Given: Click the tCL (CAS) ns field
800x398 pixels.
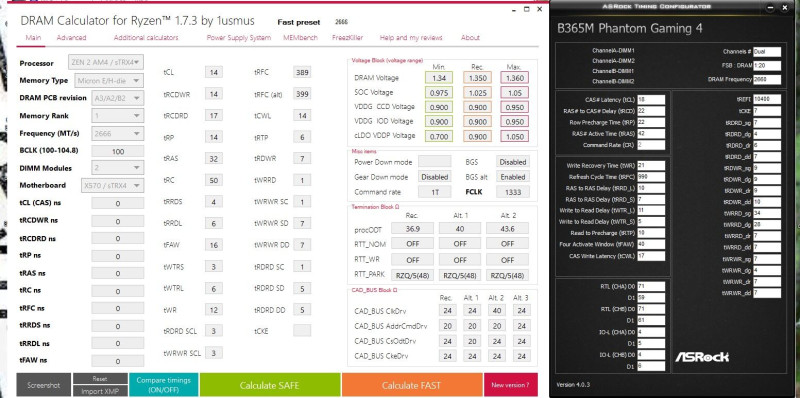Looking at the screenshot, I should coord(118,203).
